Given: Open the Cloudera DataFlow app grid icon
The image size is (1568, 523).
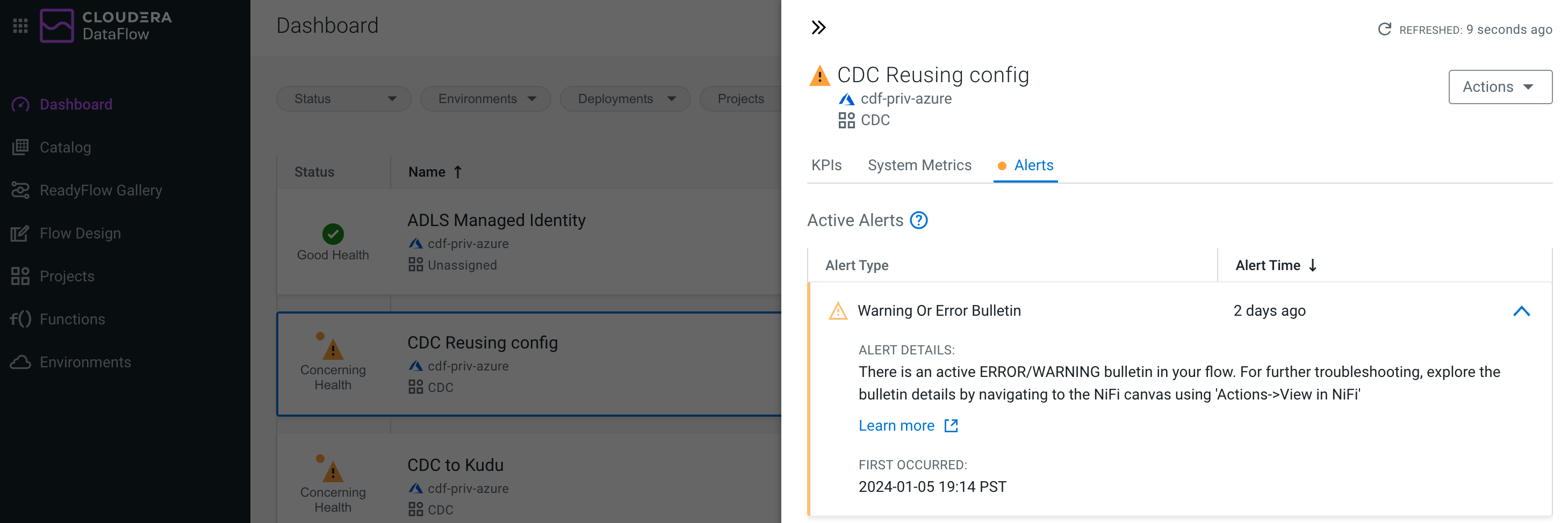Looking at the screenshot, I should click(x=19, y=25).
